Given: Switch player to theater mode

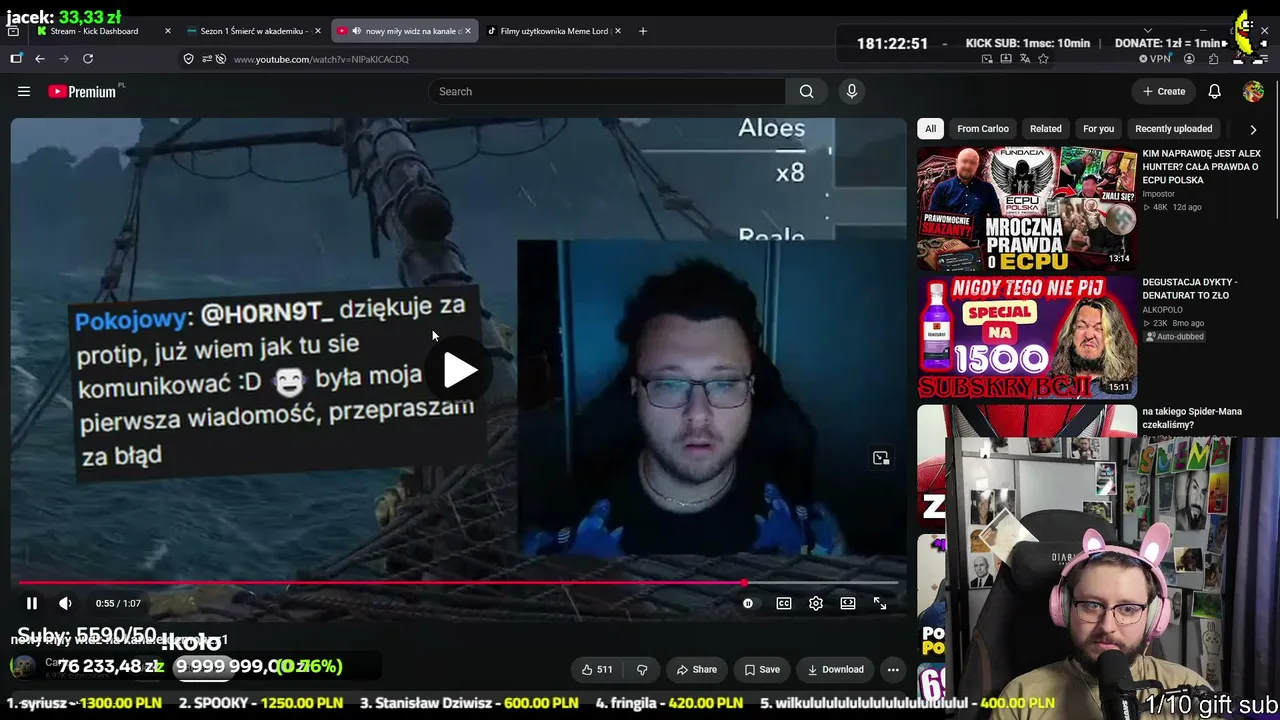Looking at the screenshot, I should pyautogui.click(x=848, y=603).
